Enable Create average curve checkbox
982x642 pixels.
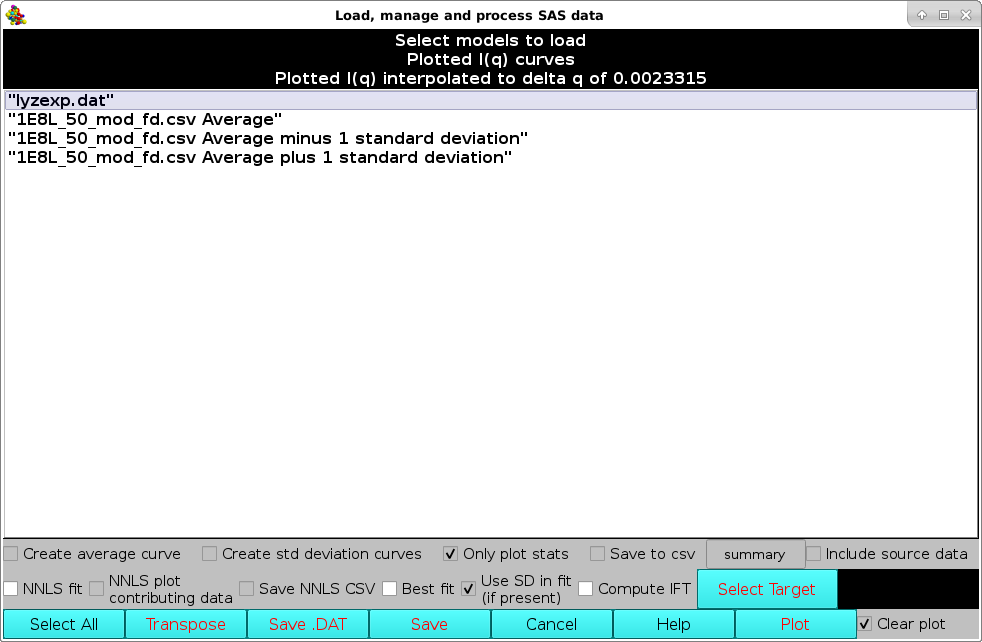pyautogui.click(x=11, y=554)
